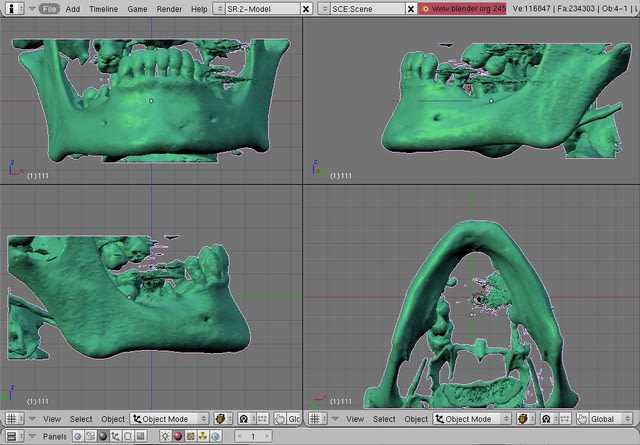640x445 pixels.
Task: Click the current frame number field showing 1
Action: click(x=253, y=436)
